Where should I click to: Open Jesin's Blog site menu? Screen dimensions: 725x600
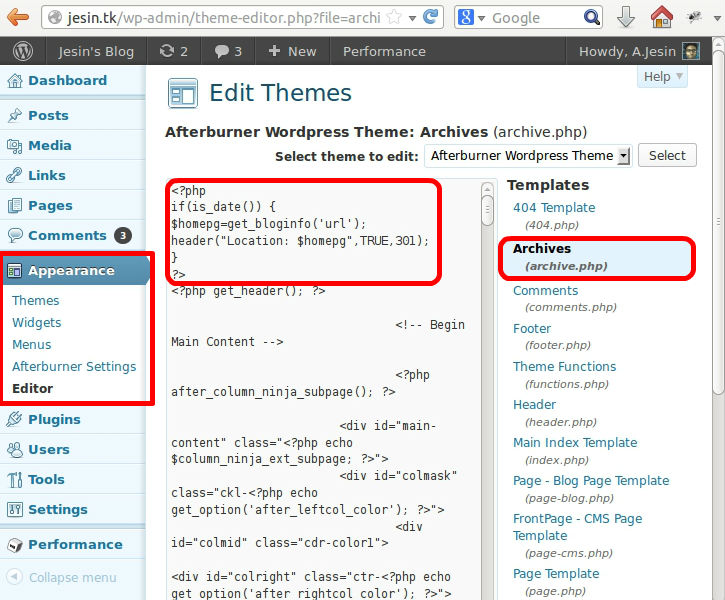point(96,51)
